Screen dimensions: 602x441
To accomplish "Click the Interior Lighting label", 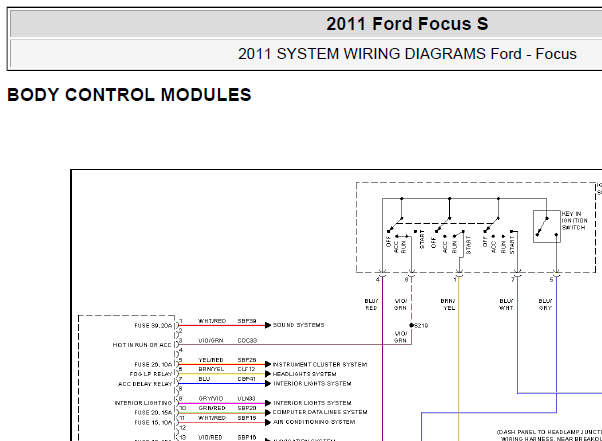I will tap(143, 403).
